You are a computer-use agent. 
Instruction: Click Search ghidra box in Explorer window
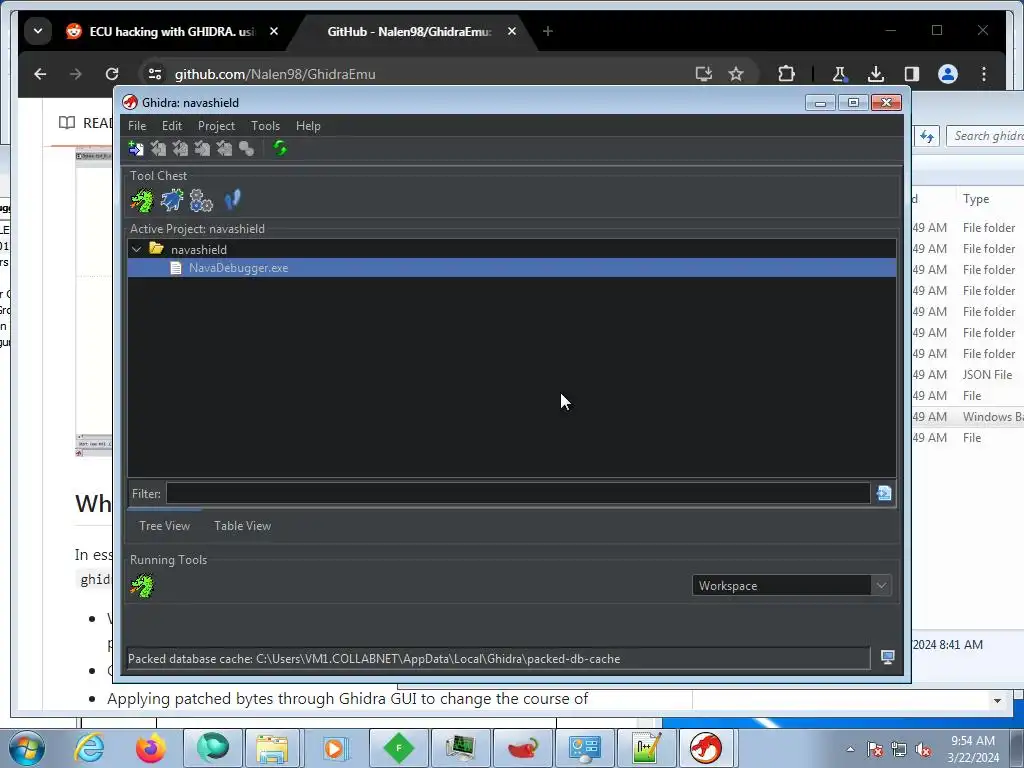tap(986, 136)
